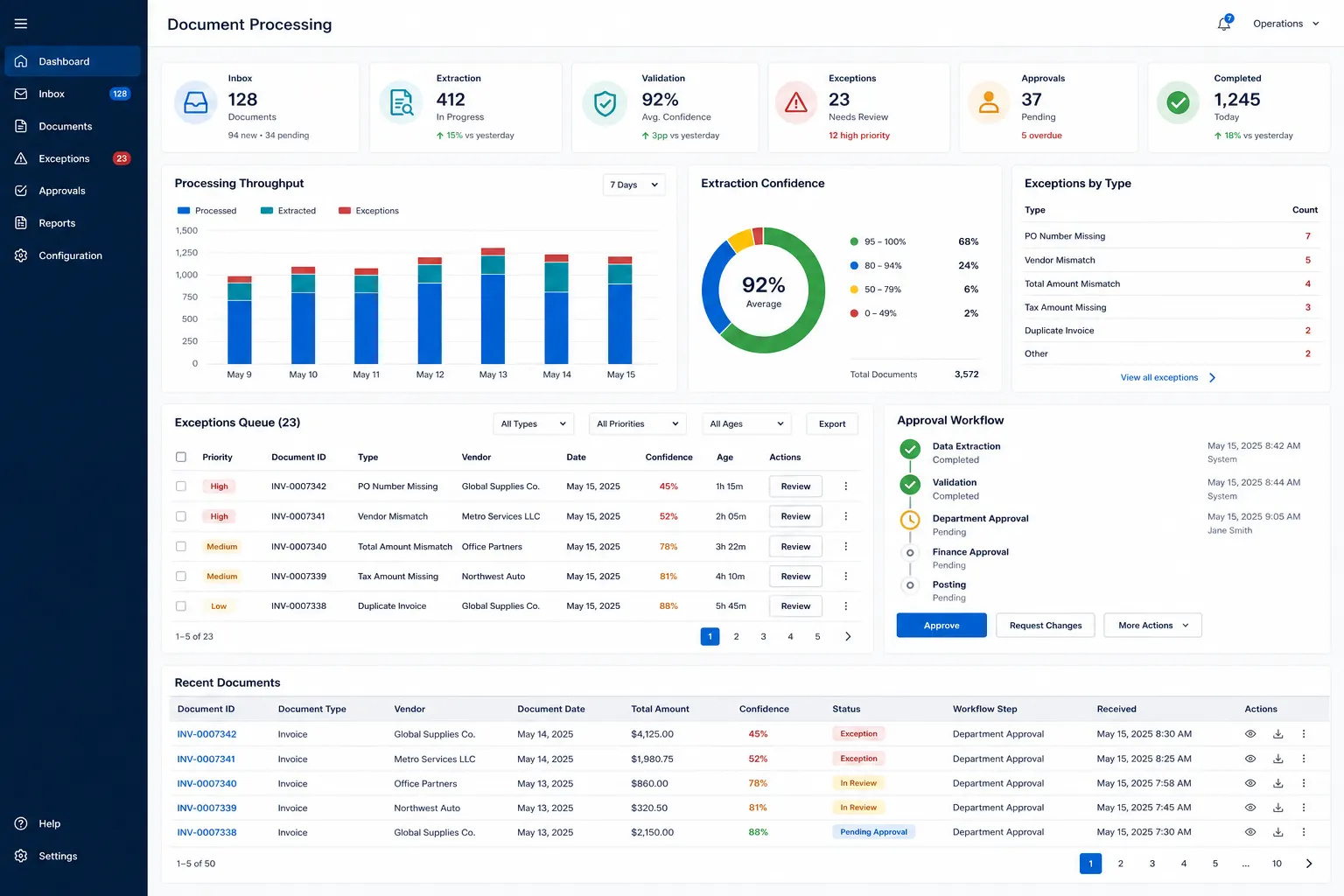Click the green 95 – 100% confidence legend dot

pos(854,241)
